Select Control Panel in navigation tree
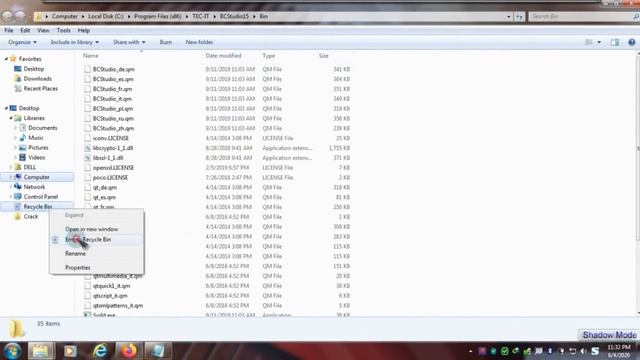Screen dimensions: 640x360 click(40, 197)
